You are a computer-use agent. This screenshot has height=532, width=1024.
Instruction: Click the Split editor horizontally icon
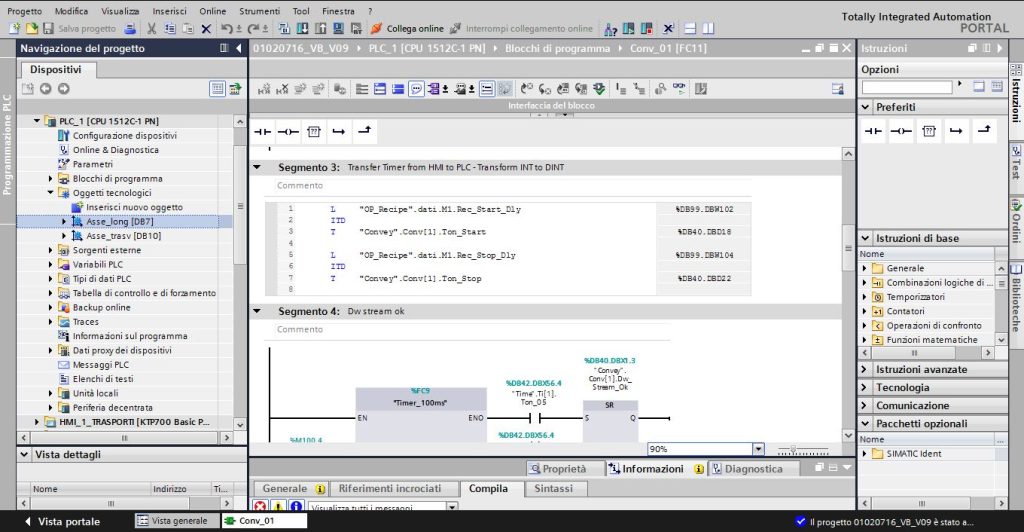point(690,29)
